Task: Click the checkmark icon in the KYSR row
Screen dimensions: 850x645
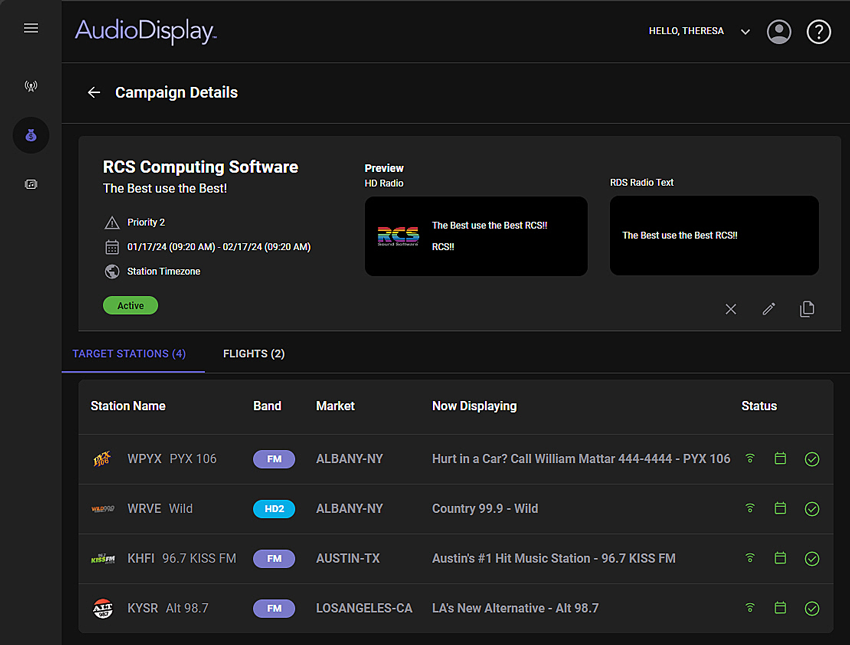Action: coord(812,609)
